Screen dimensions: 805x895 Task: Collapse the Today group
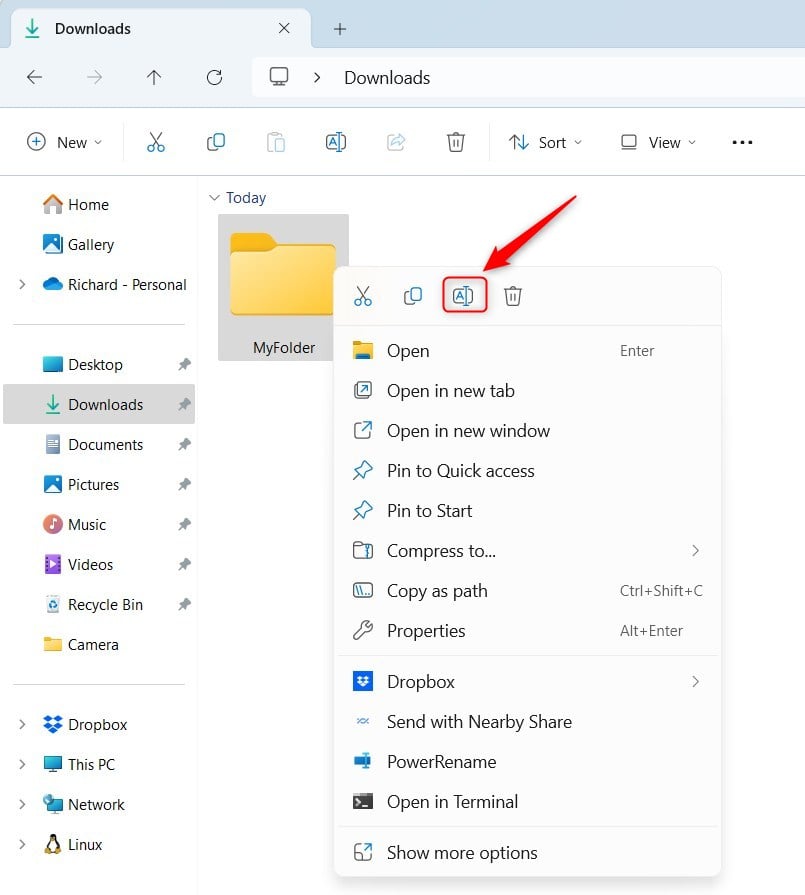pos(216,197)
